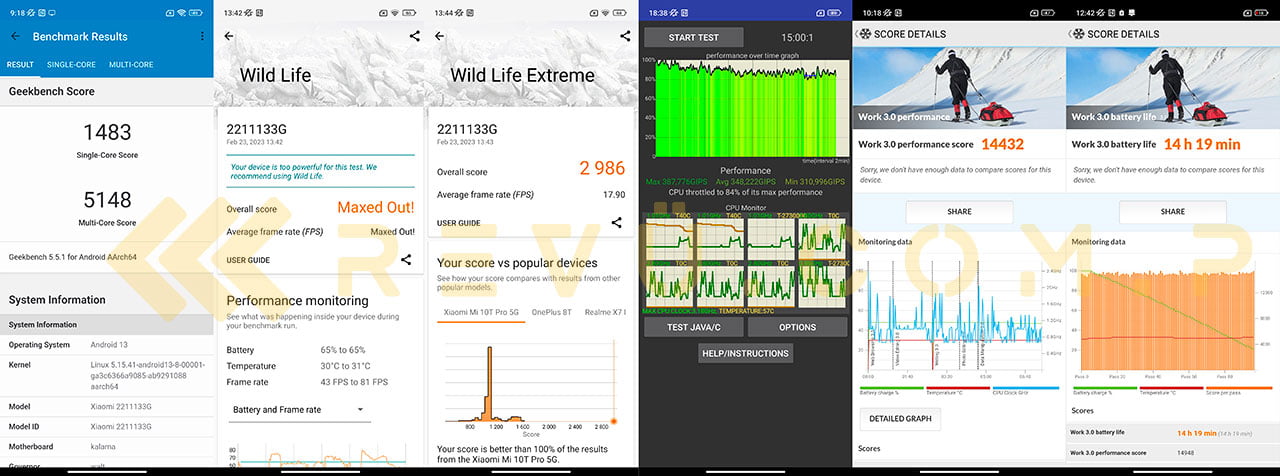Viewport: 1280px width, 476px height.
Task: Tap single-core score 1483
Action: 107,132
